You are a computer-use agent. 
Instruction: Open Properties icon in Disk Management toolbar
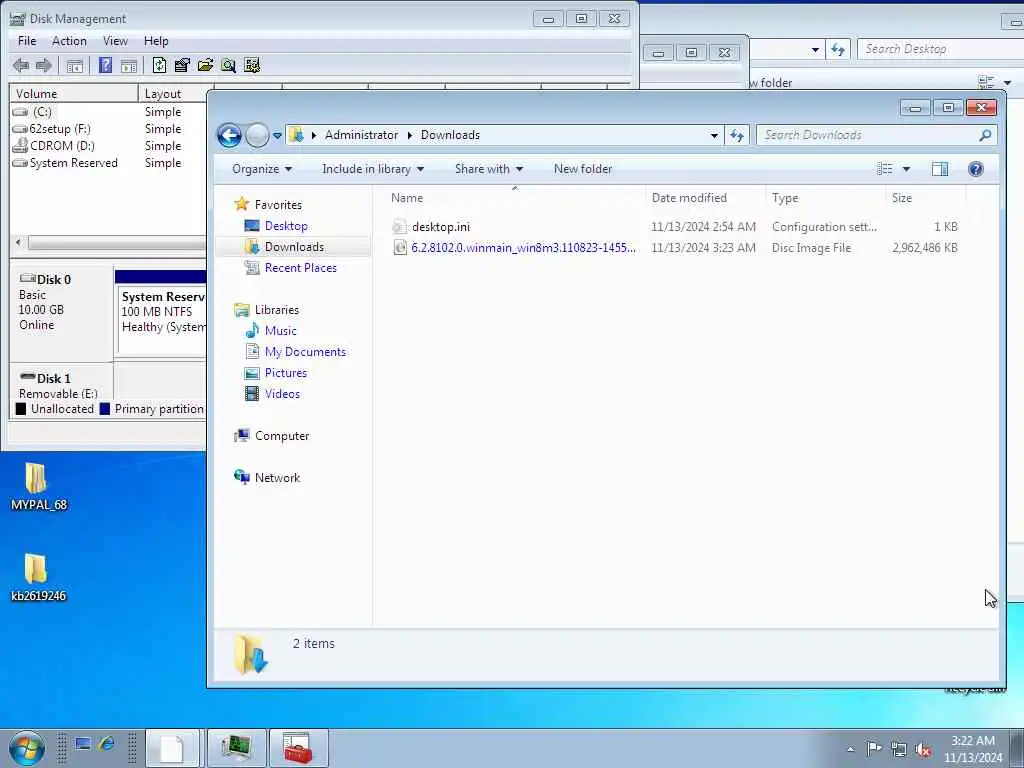182,65
